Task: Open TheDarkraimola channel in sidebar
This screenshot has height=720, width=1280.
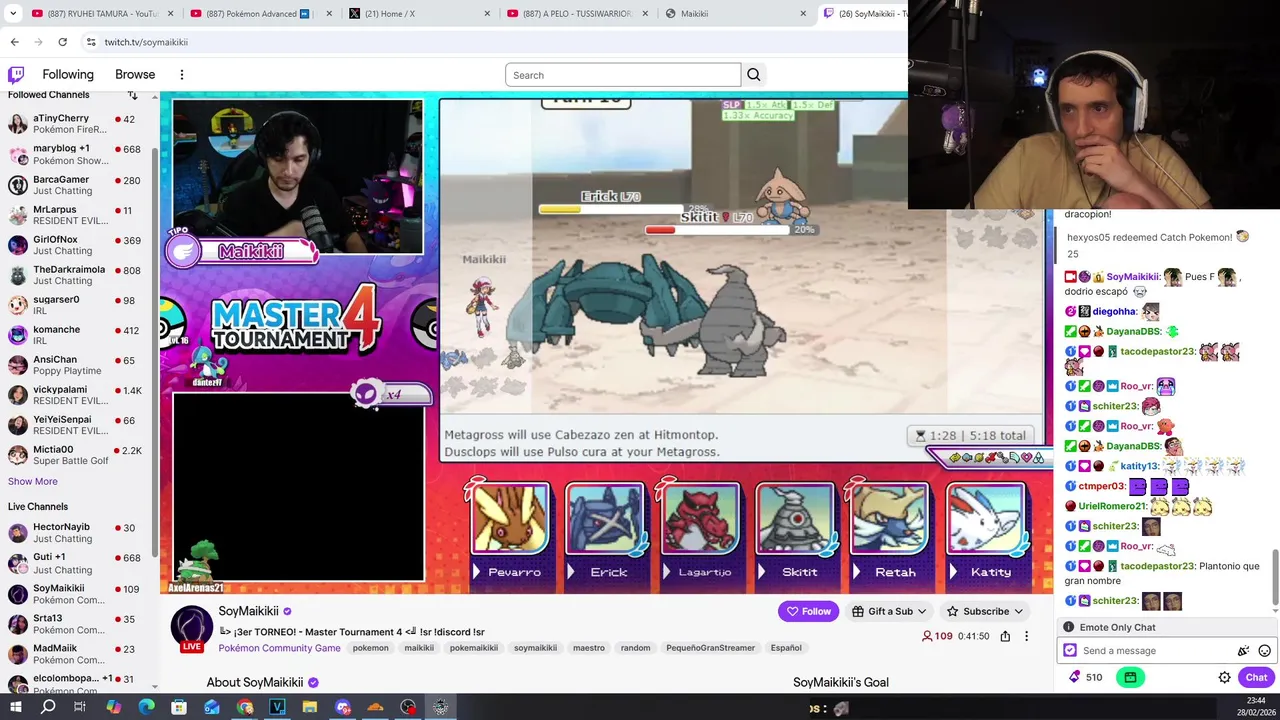Action: [x=76, y=275]
